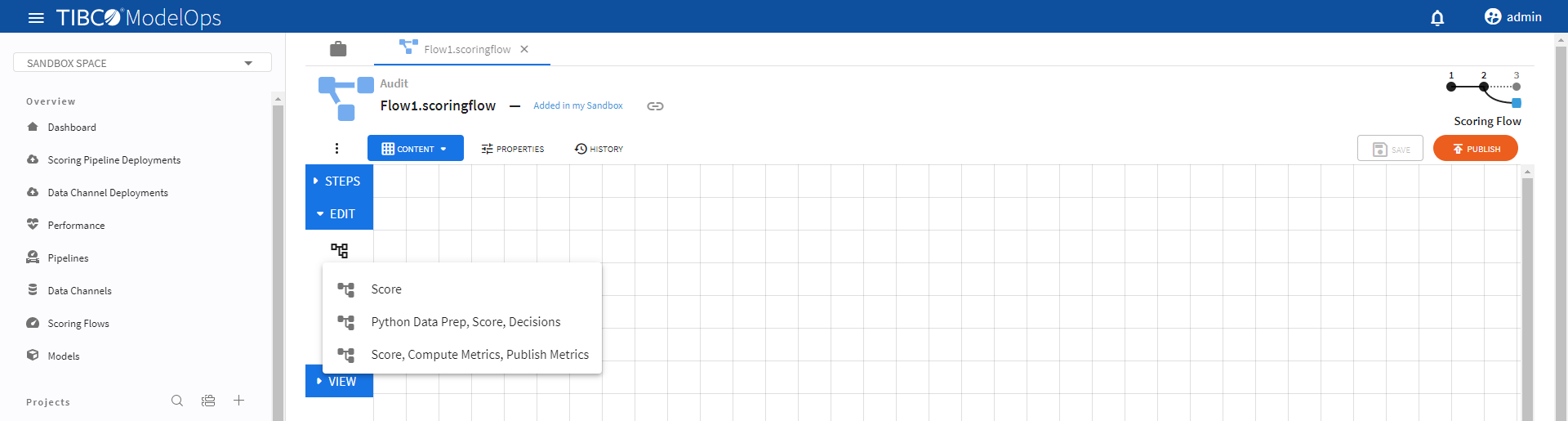Click the 'Added in my Sandbox' status link
The image size is (1568, 421).
[x=578, y=105]
